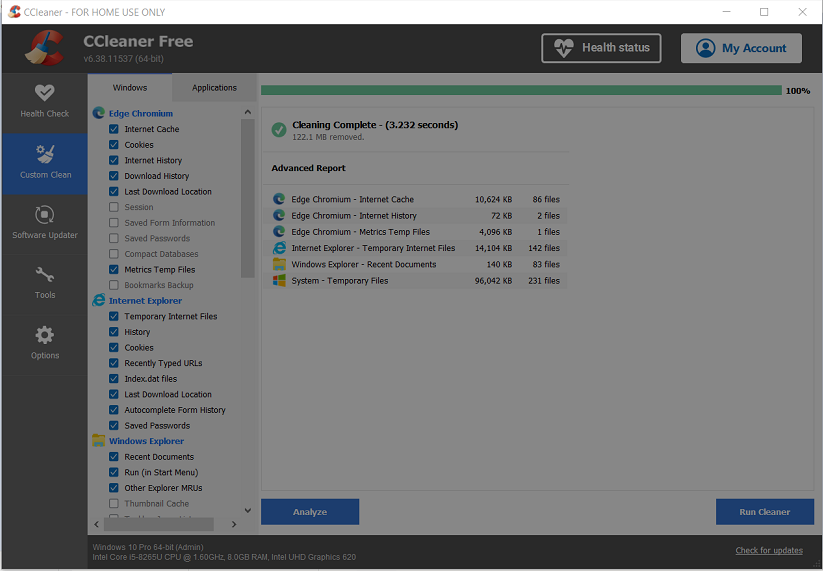
Task: Open the Options gear section
Action: coord(45,344)
